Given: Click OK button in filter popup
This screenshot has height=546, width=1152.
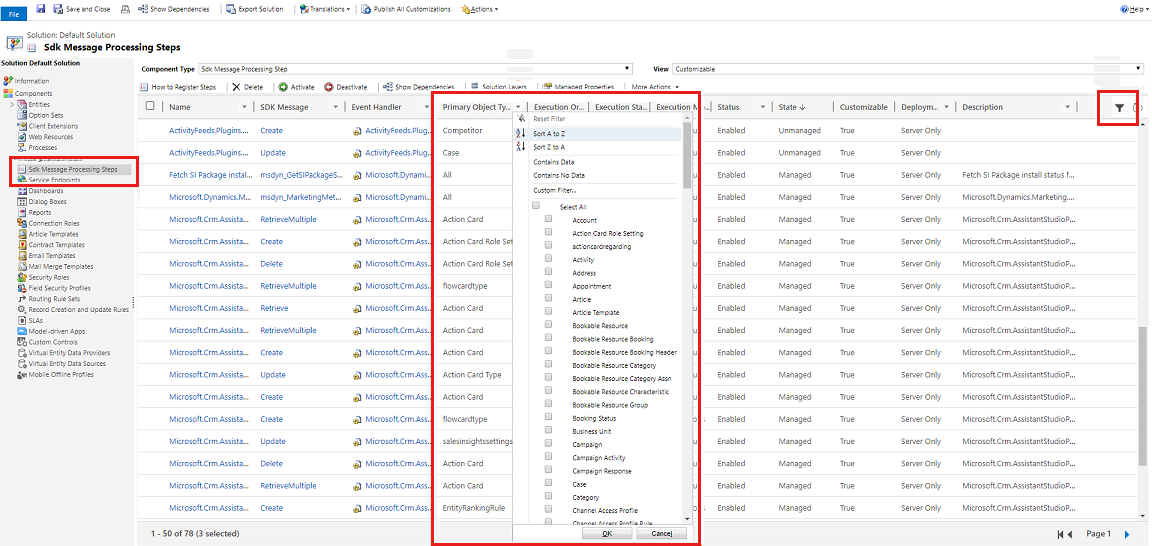Looking at the screenshot, I should tap(607, 533).
